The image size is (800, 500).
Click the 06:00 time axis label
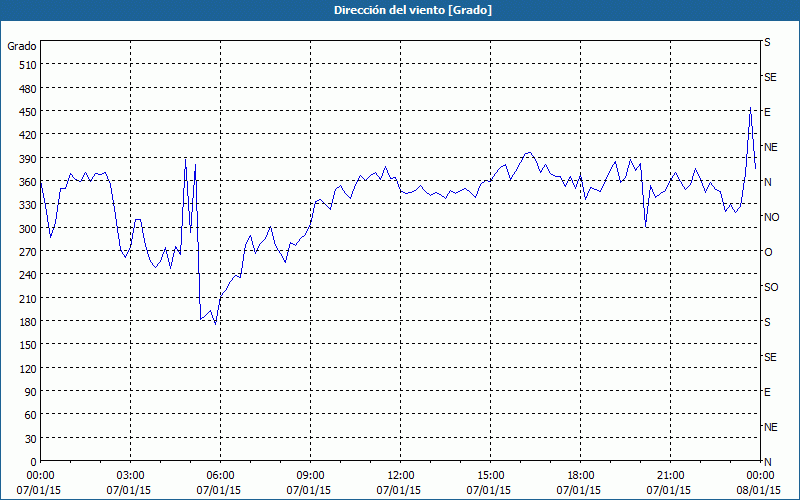219,476
